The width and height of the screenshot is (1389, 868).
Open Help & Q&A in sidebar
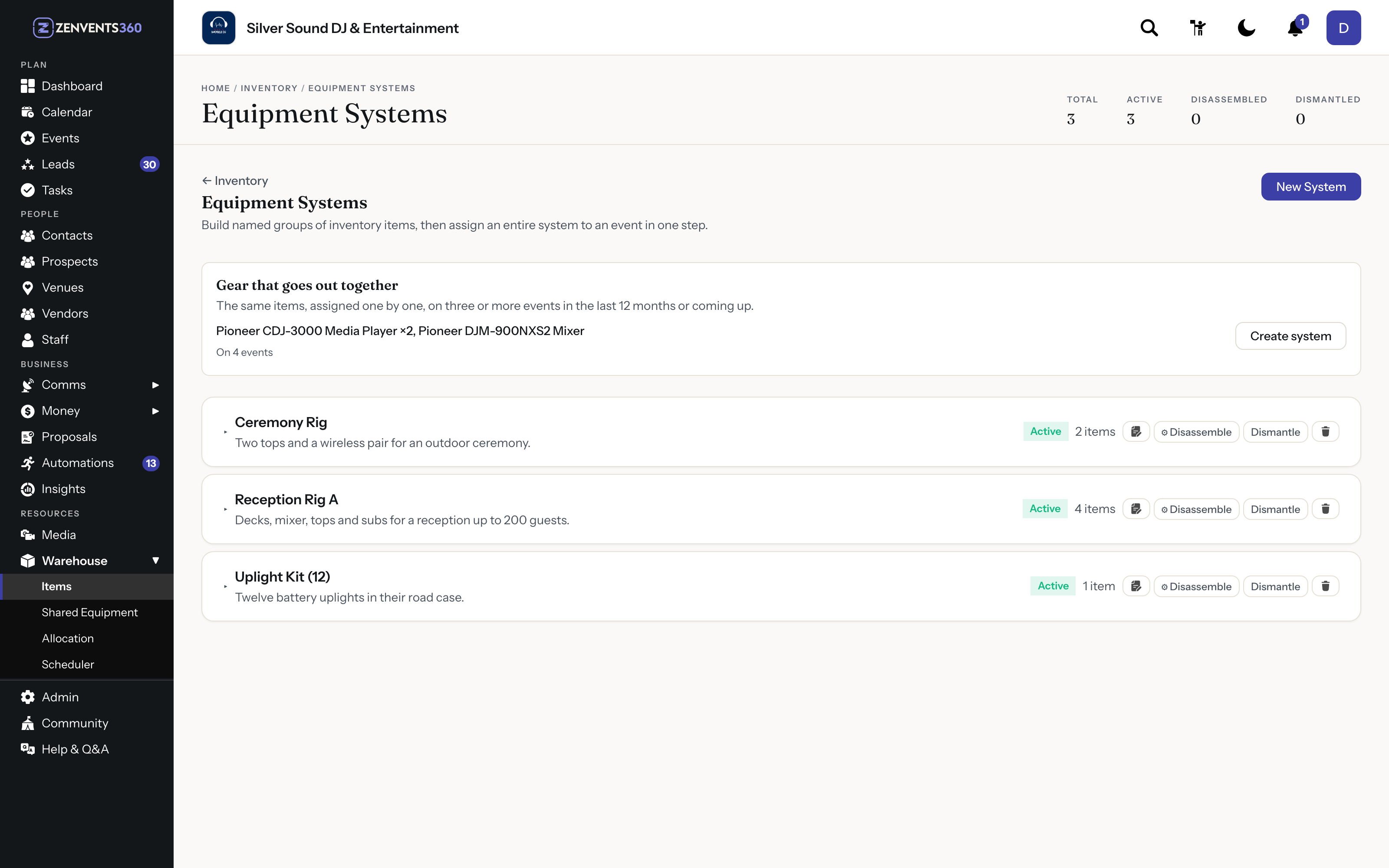(x=87, y=749)
